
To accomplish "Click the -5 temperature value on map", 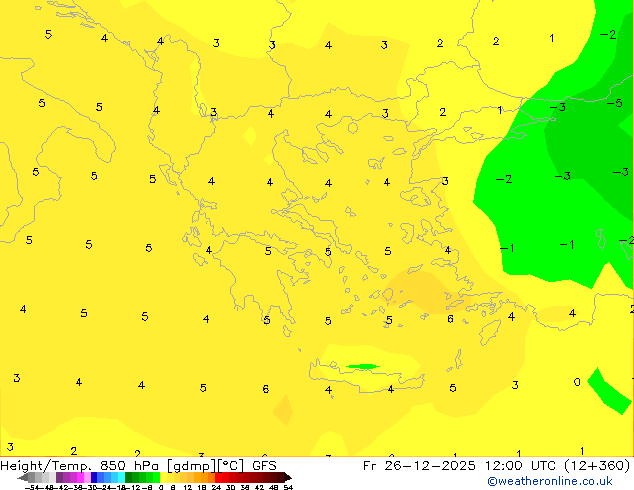I will click(615, 103).
